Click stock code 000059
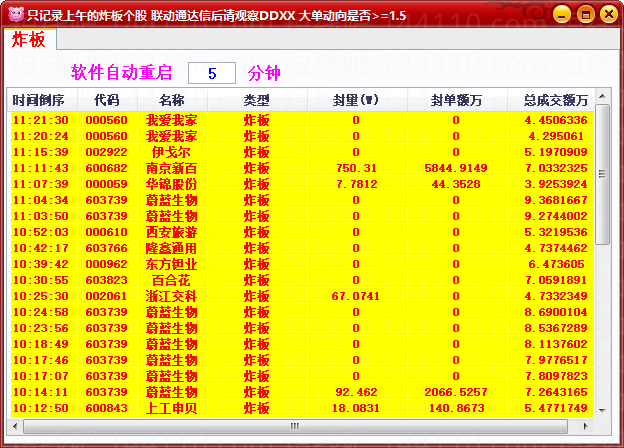 [107, 184]
